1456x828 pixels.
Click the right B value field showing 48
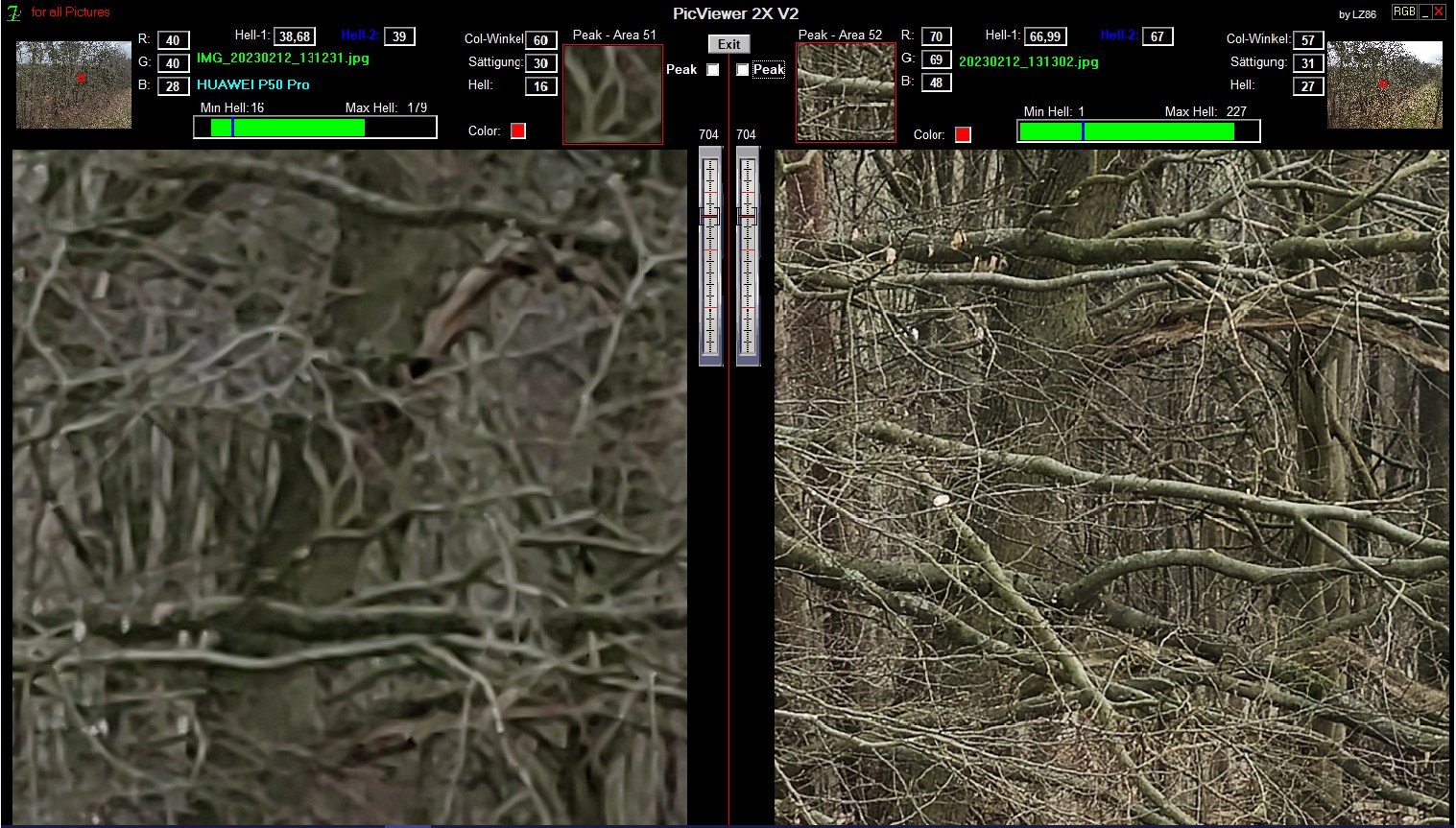pos(936,83)
